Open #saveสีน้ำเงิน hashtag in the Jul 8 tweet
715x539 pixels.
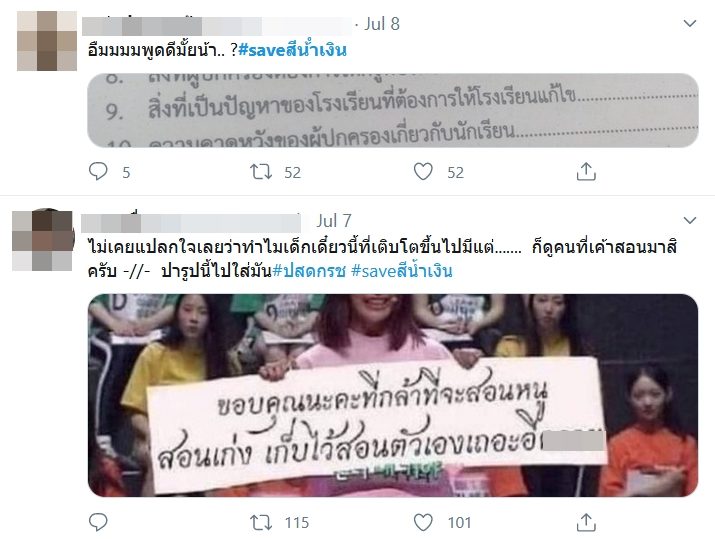point(292,50)
